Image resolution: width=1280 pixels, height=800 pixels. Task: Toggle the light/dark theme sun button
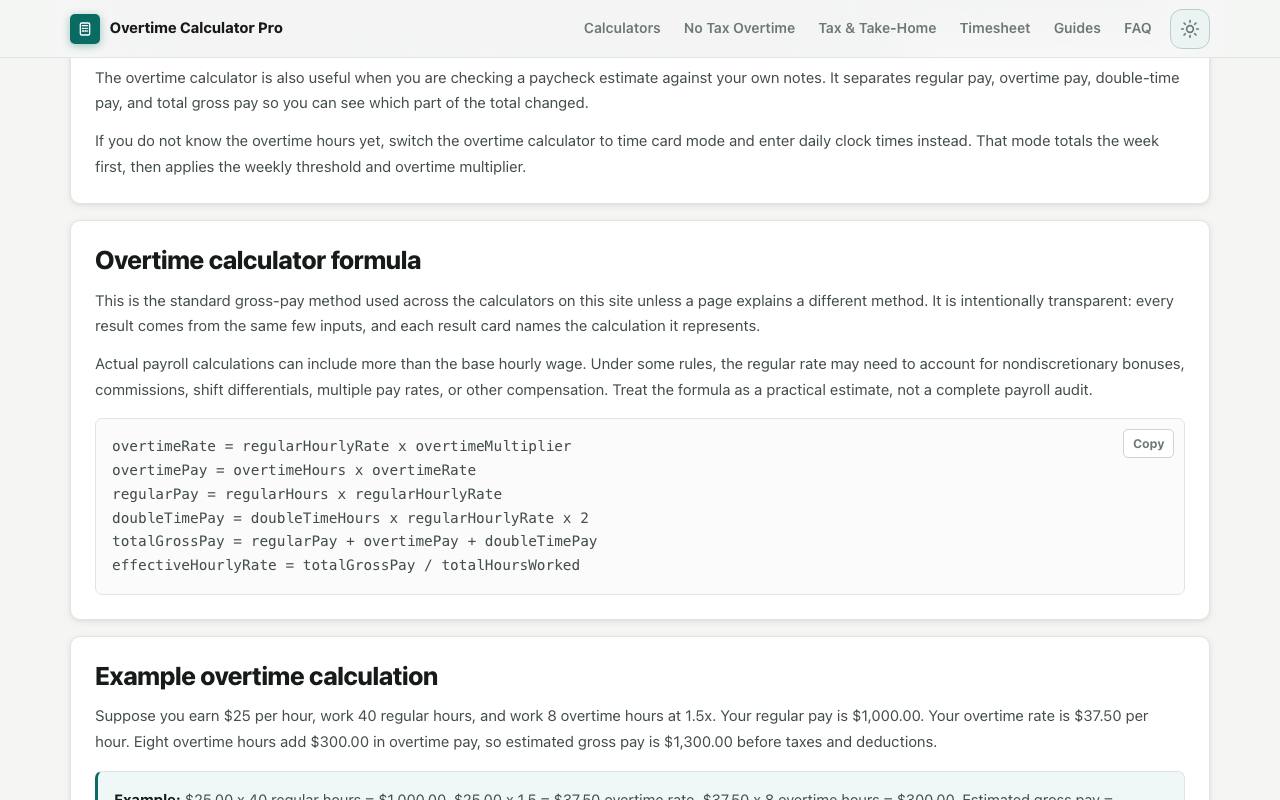pos(1190,29)
